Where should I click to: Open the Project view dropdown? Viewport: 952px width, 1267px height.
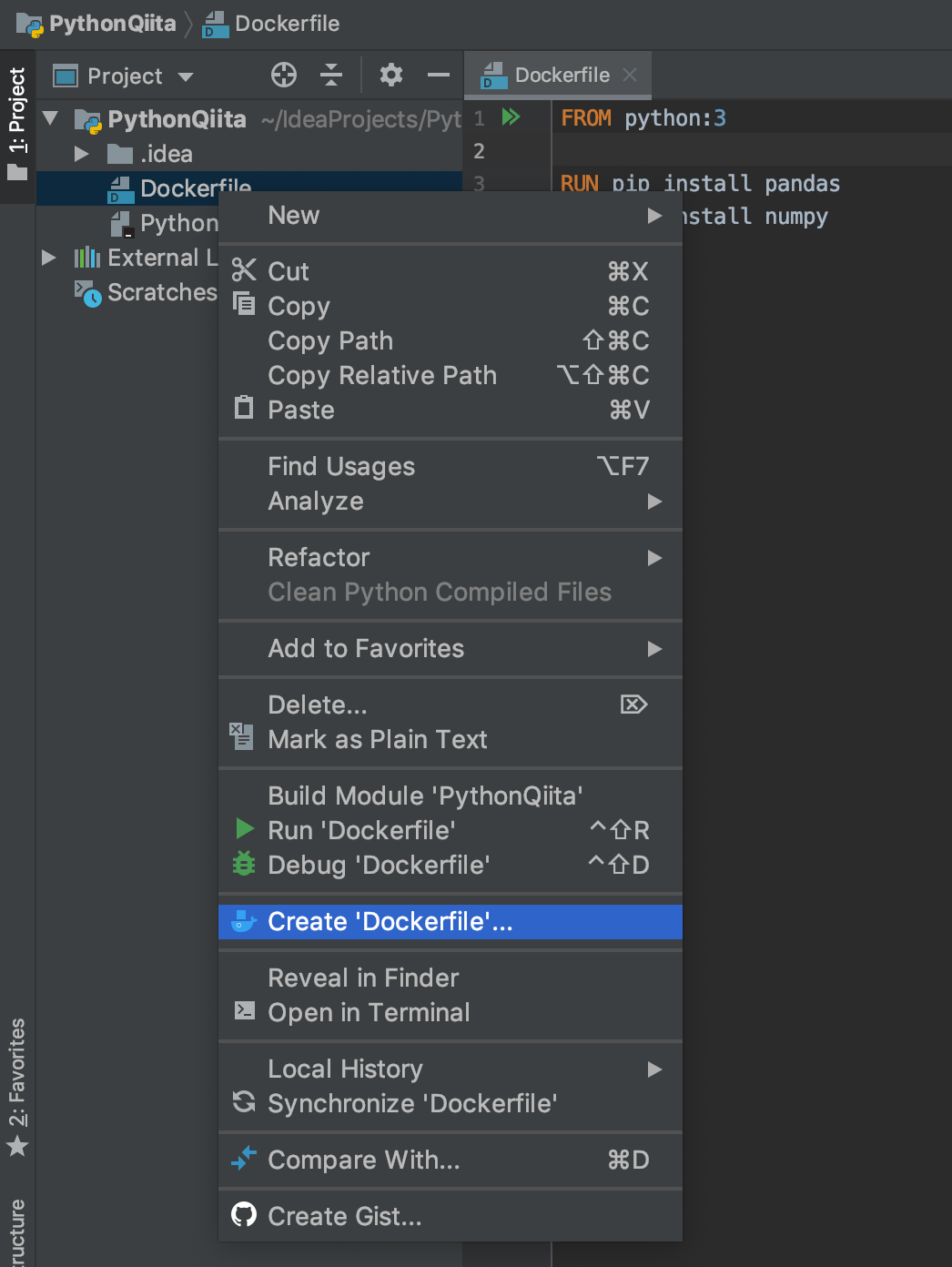[x=124, y=76]
